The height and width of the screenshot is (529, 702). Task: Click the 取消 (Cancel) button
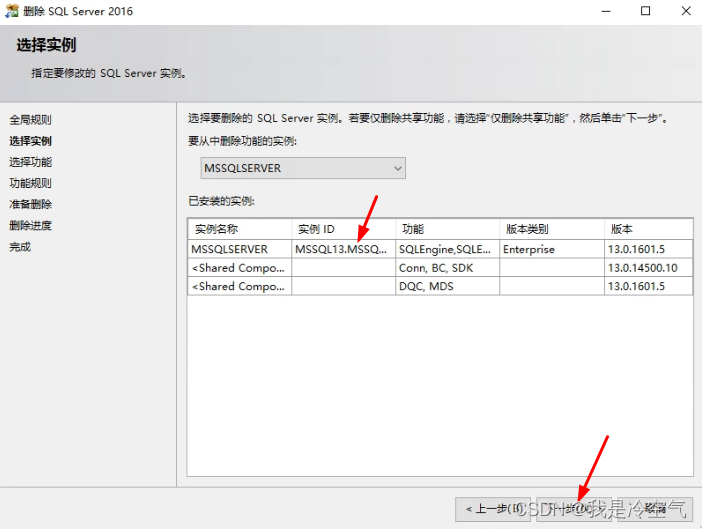tap(655, 509)
